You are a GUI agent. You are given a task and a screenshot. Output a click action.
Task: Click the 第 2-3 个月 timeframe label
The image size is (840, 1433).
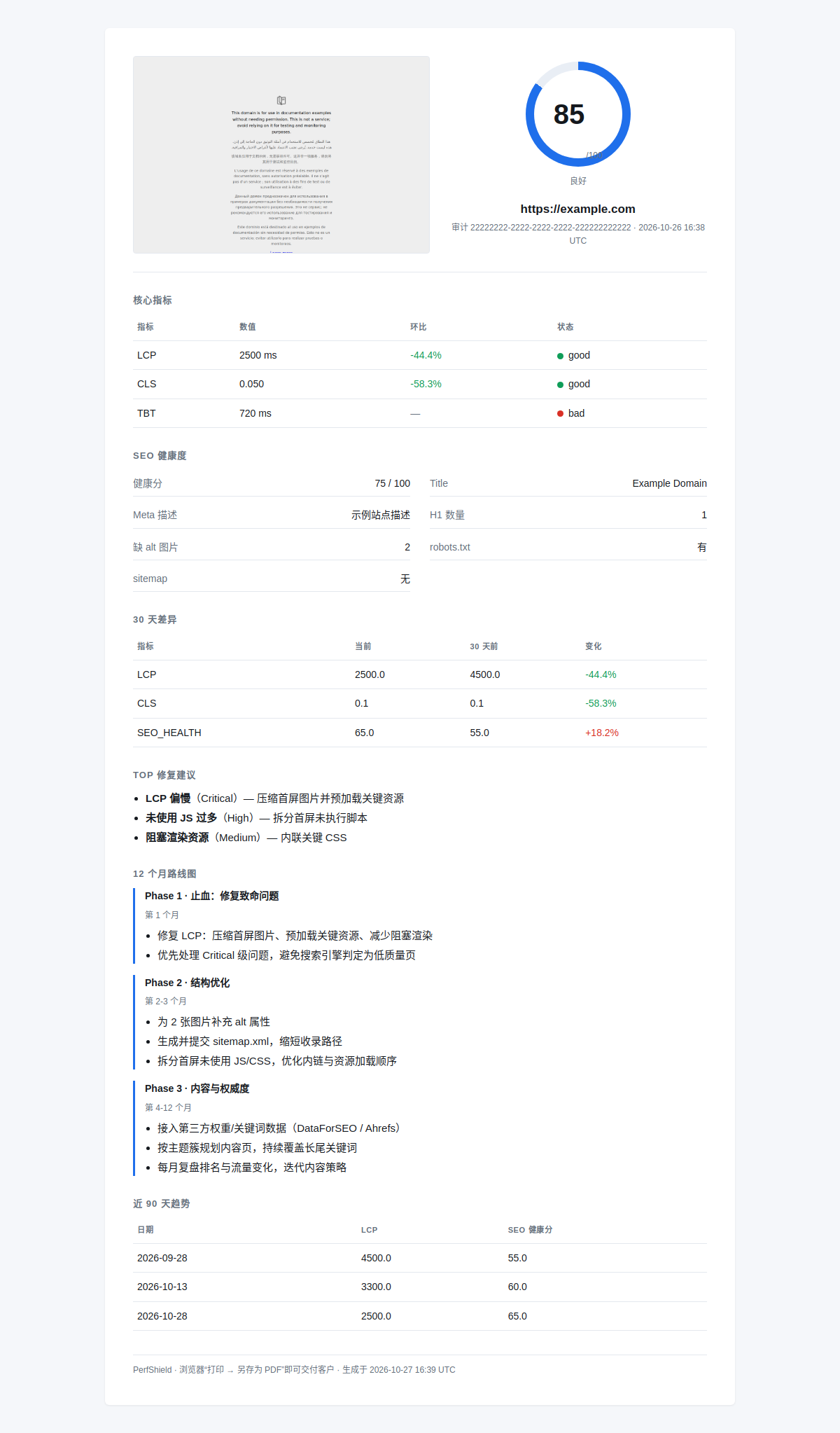click(x=166, y=1002)
